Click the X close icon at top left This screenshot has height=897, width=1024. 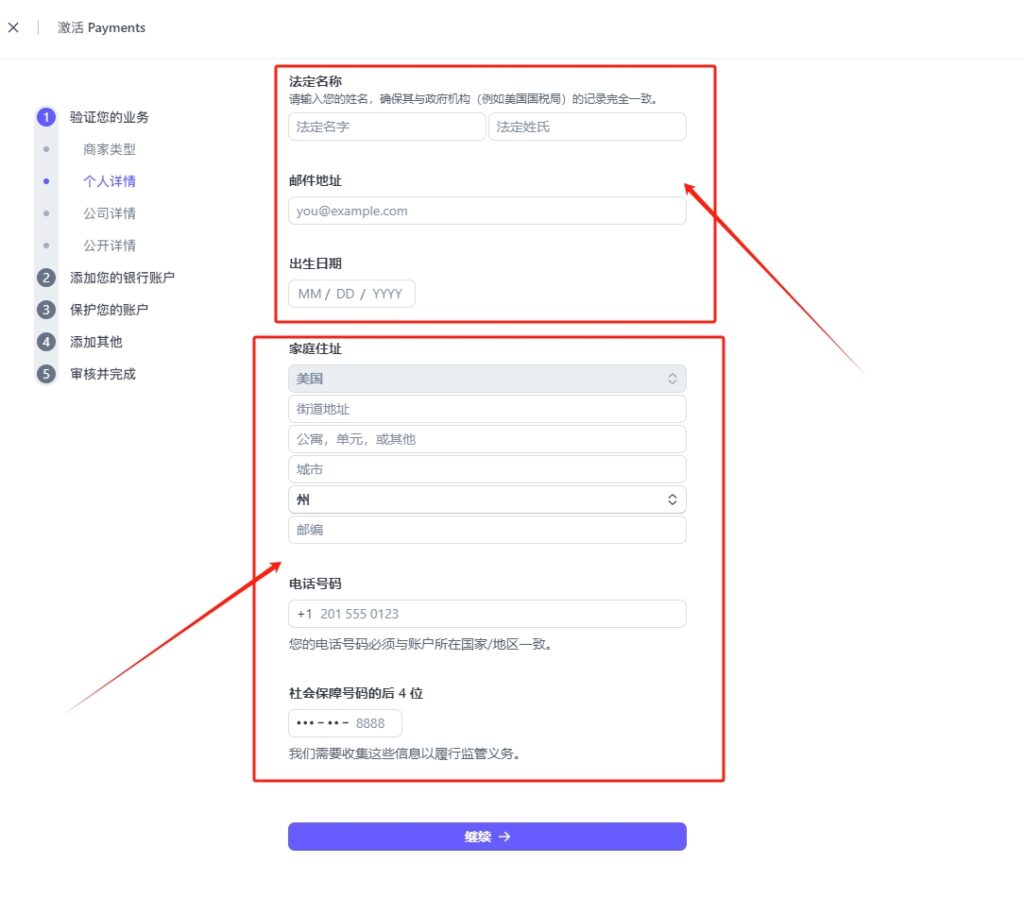pos(13,27)
